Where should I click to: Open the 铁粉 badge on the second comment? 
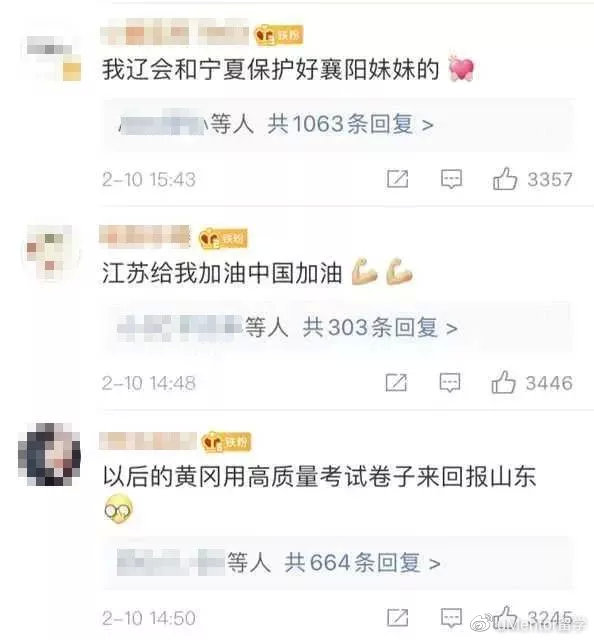tap(223, 238)
